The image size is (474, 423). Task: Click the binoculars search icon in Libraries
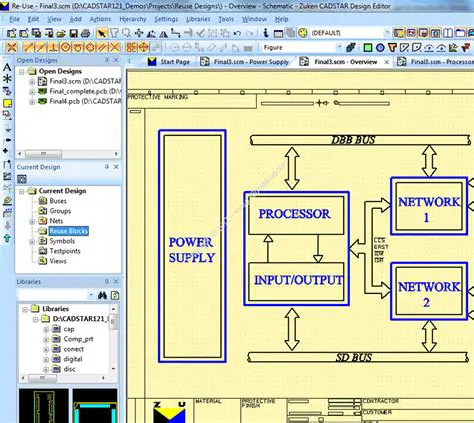click(102, 295)
